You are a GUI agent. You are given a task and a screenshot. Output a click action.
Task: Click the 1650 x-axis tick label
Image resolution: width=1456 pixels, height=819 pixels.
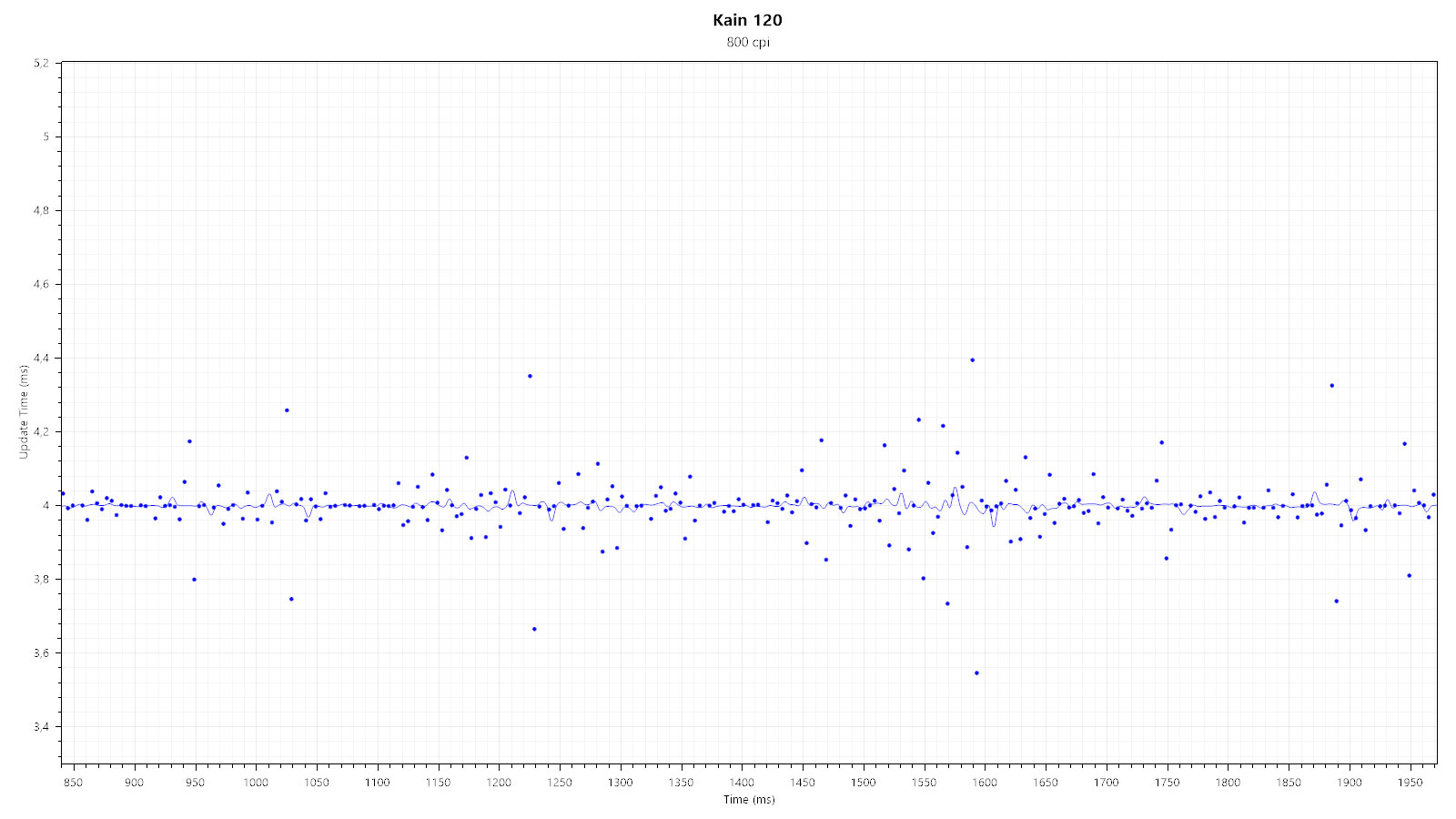[1046, 783]
